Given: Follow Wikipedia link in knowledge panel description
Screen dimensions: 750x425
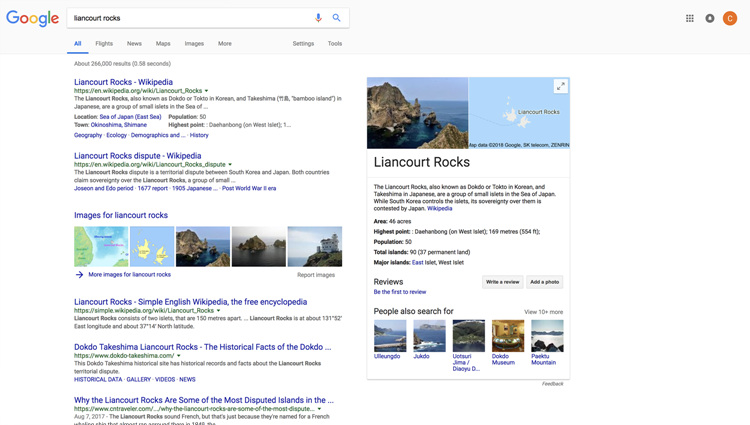Looking at the screenshot, I should [440, 208].
